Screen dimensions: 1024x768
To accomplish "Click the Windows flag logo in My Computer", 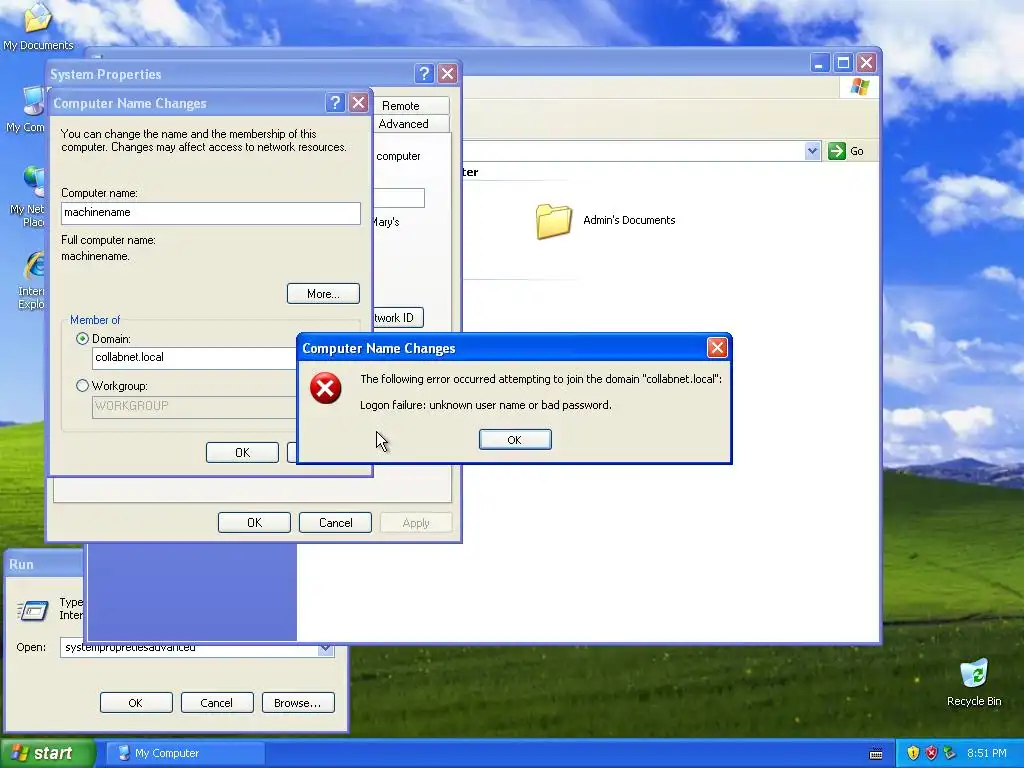I will 859,87.
